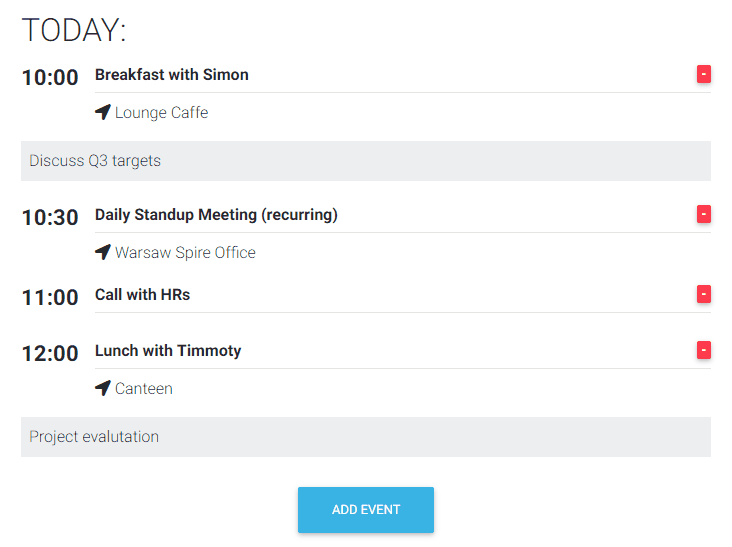Click the 10:00 time label
Screen dimensions: 732x547
pyautogui.click(x=50, y=77)
